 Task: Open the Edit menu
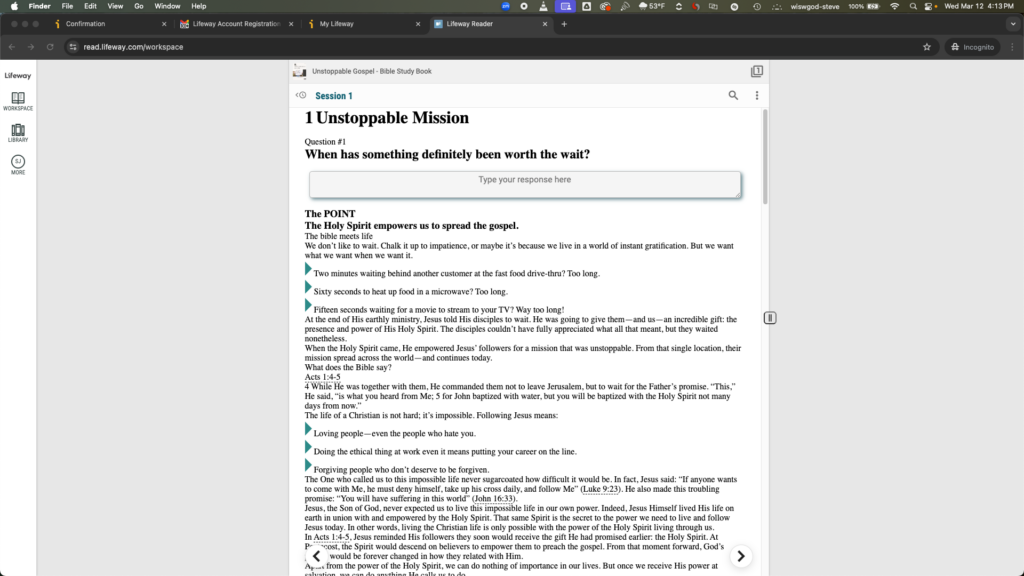click(x=90, y=7)
